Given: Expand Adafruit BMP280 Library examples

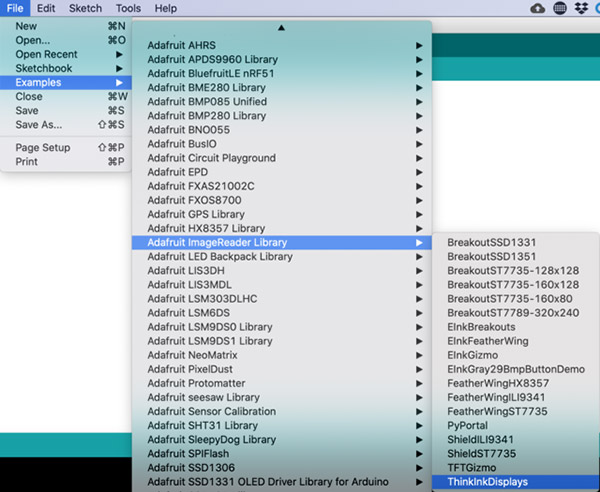Looking at the screenshot, I should pyautogui.click(x=282, y=116).
